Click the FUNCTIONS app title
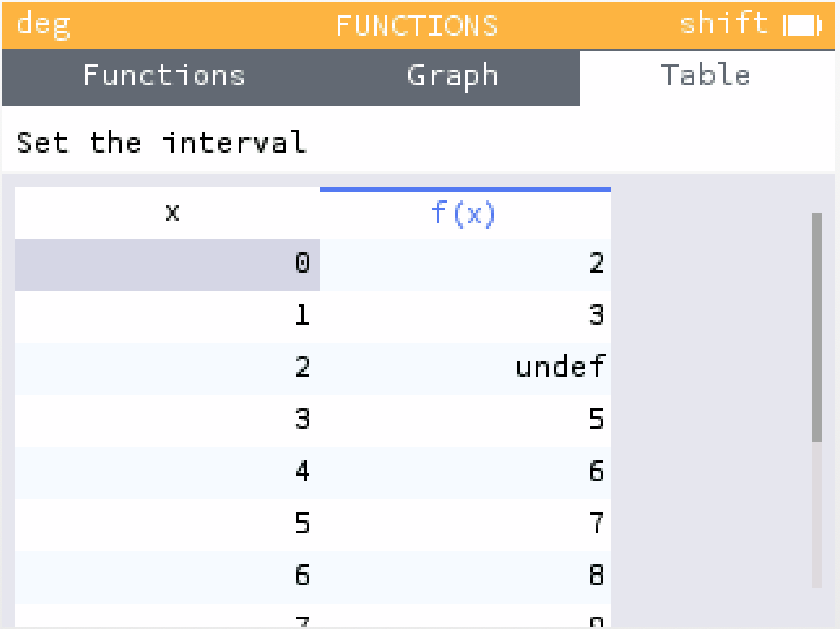This screenshot has height=629, width=840. tap(417, 25)
